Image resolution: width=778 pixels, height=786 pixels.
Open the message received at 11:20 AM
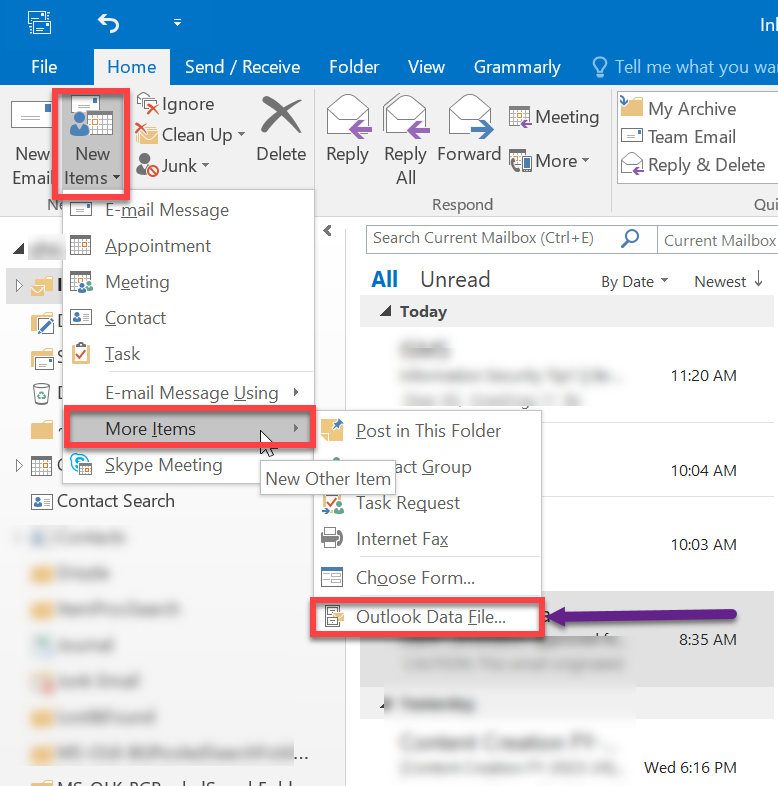[x=566, y=375]
